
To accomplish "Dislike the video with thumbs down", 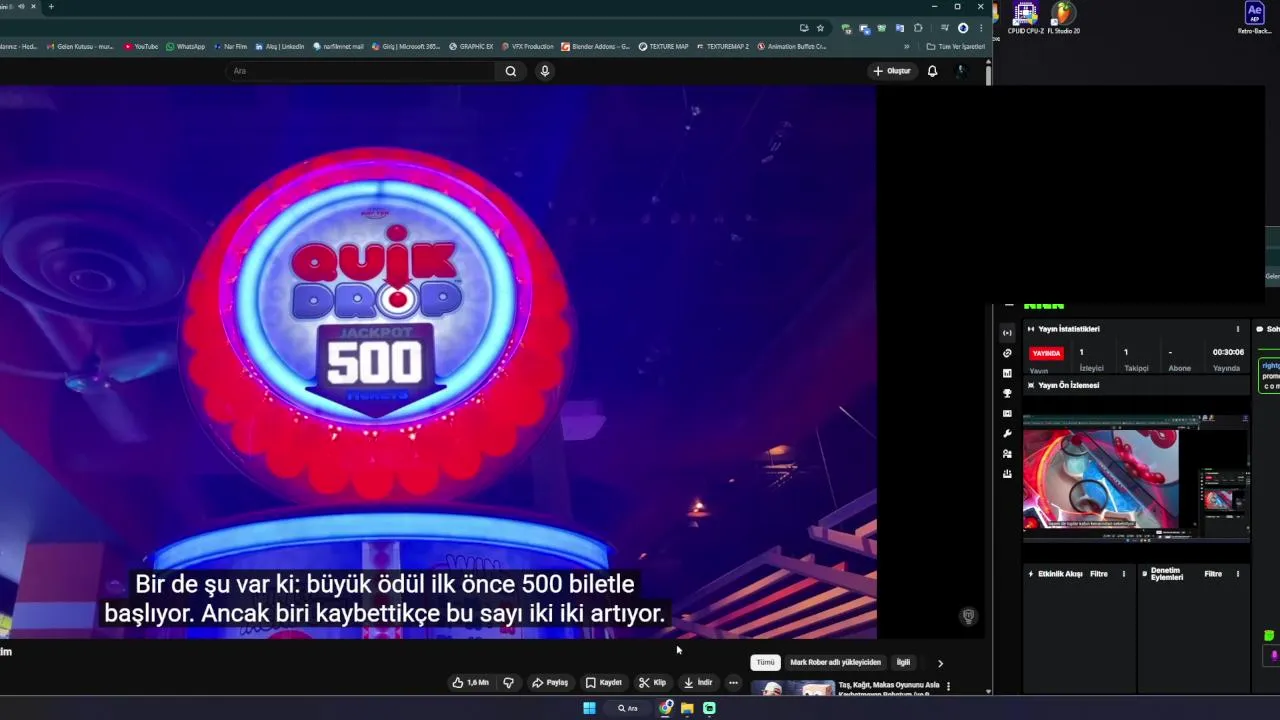I will (x=508, y=683).
